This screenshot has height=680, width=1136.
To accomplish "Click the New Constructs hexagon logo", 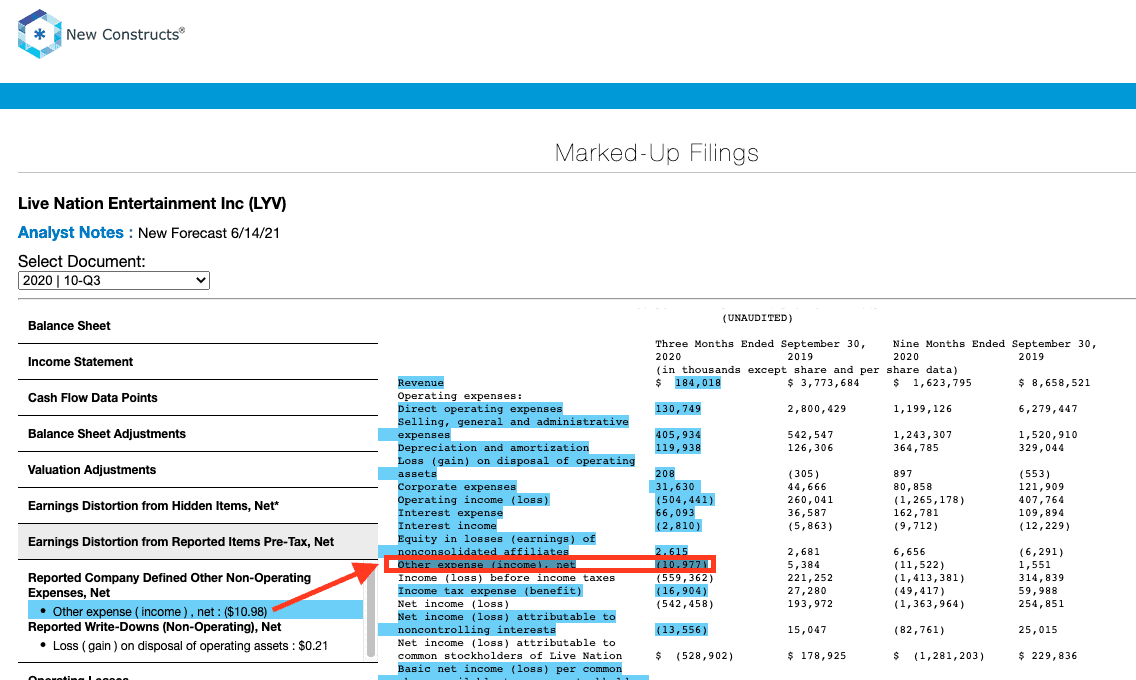I will click(39, 33).
